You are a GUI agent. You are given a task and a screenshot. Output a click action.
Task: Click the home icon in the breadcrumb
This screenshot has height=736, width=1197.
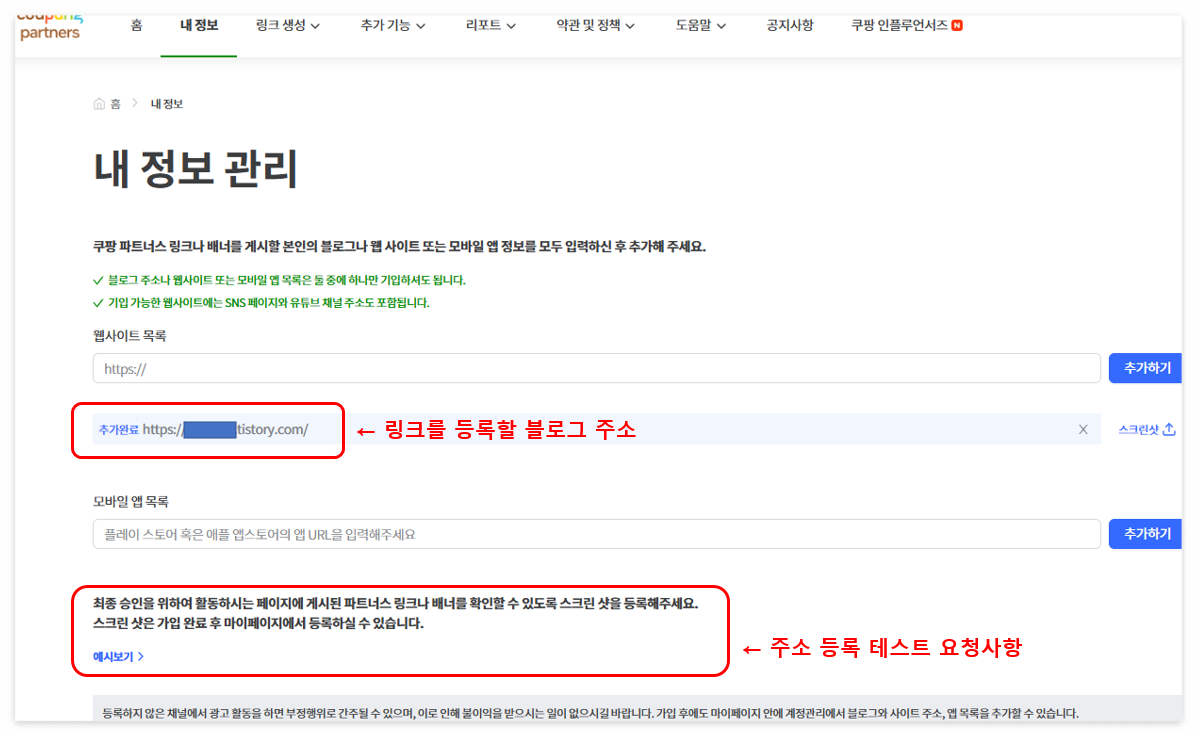click(x=98, y=103)
